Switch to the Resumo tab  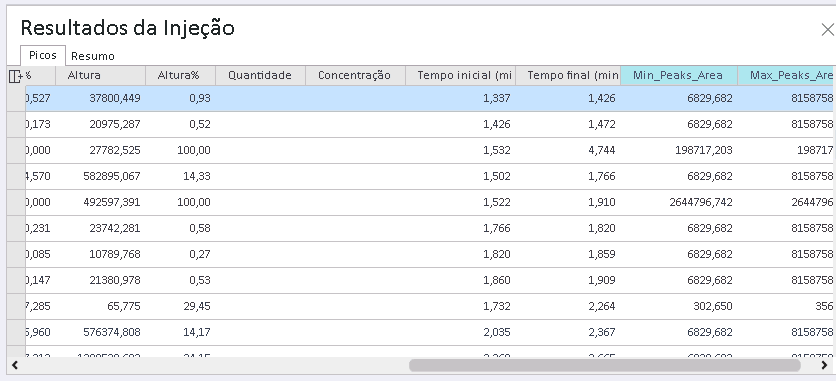point(93,56)
